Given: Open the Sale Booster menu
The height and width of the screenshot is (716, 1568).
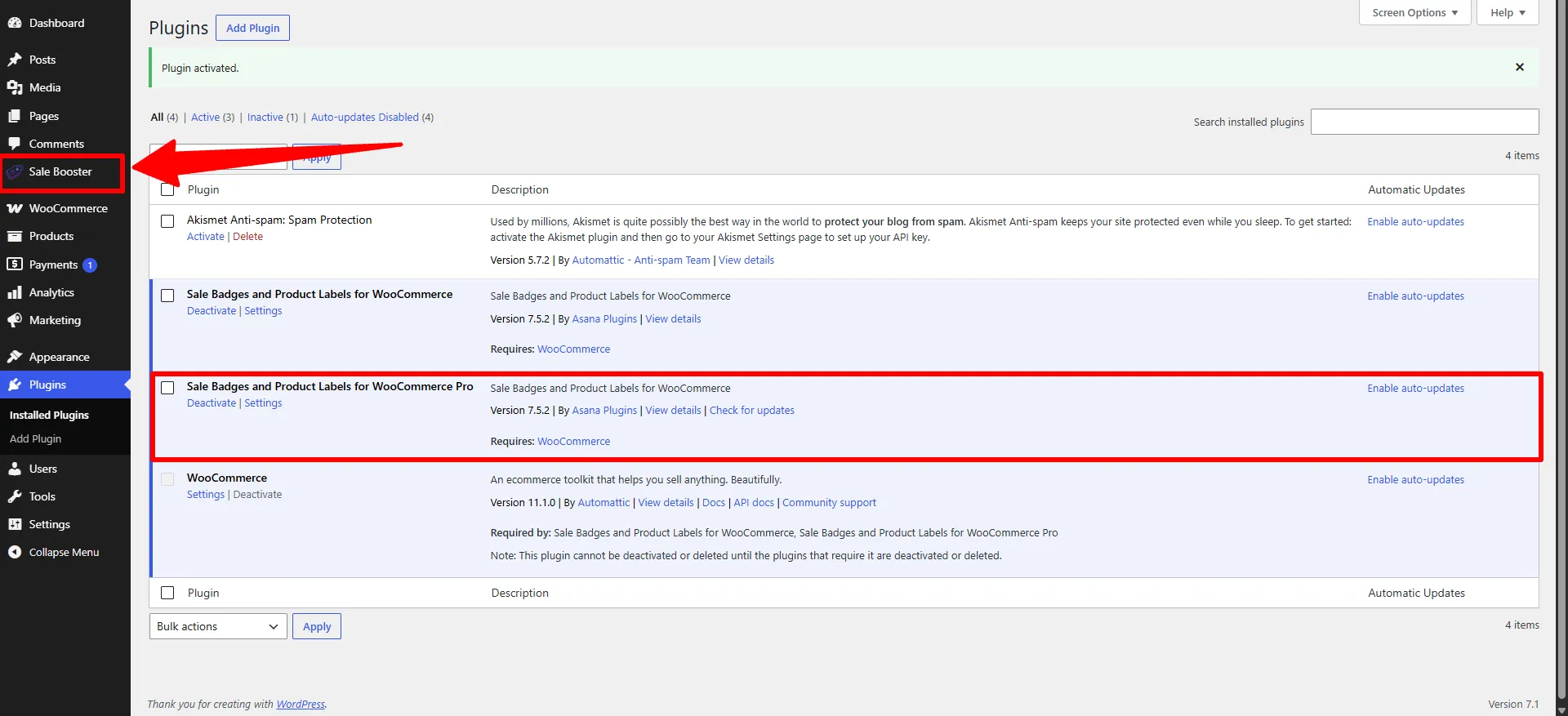Looking at the screenshot, I should click(61, 171).
